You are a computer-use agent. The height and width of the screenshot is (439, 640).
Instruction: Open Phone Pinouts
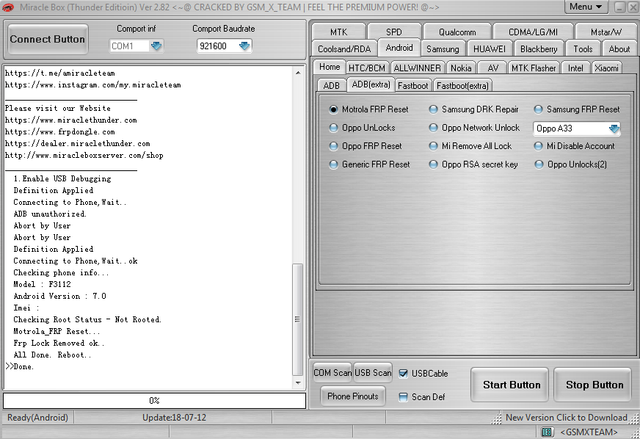353,396
